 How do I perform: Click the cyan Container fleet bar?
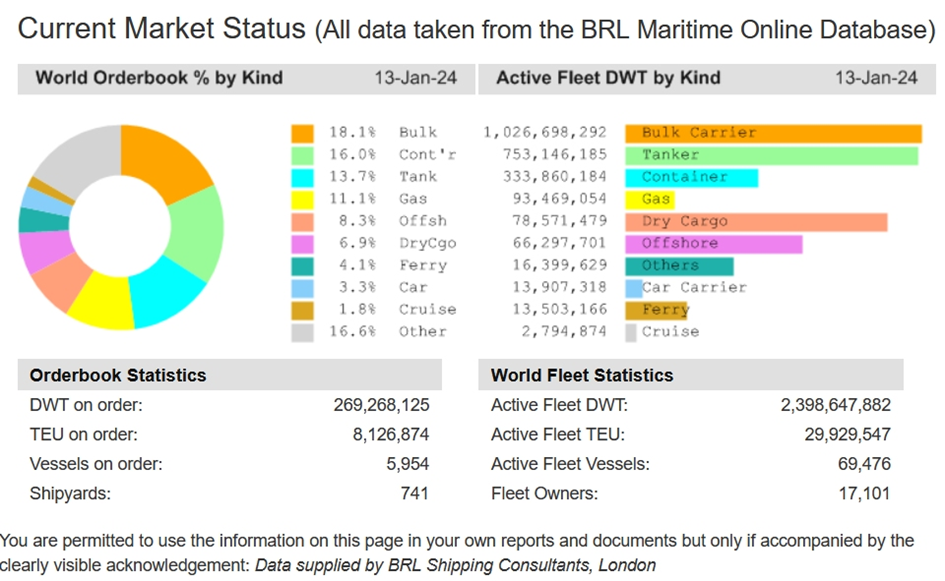coord(691,177)
